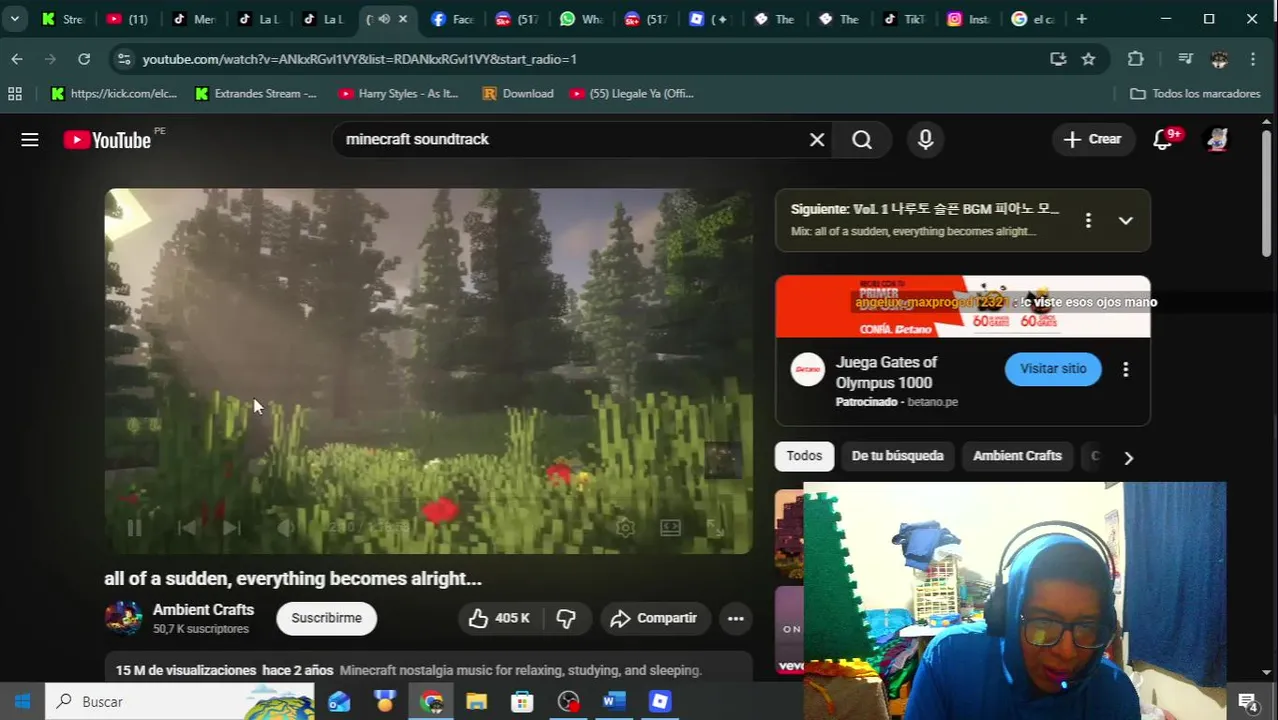Open Windows notification center
Screen dimensions: 1278x720
point(1247,702)
